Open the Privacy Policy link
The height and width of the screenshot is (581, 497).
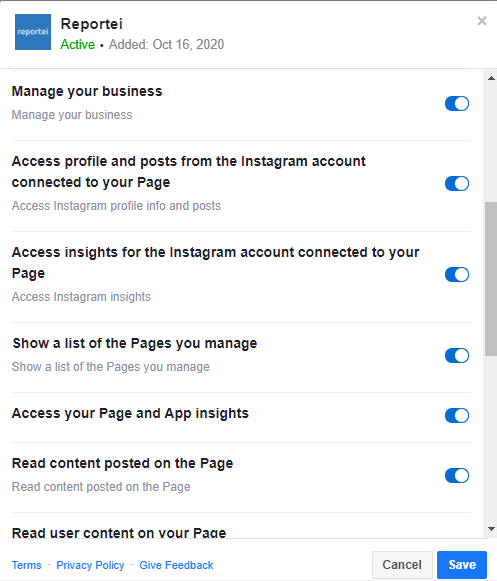pyautogui.click(x=90, y=565)
